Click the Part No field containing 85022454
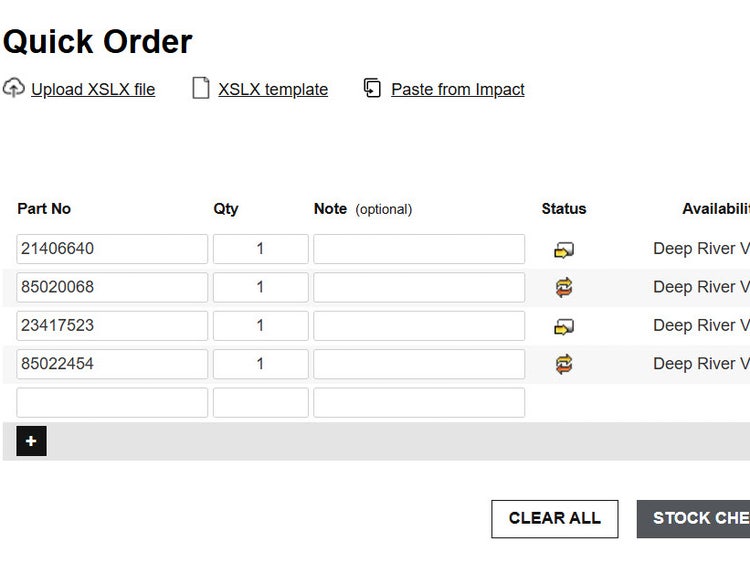This screenshot has height=563, width=750. (x=112, y=364)
